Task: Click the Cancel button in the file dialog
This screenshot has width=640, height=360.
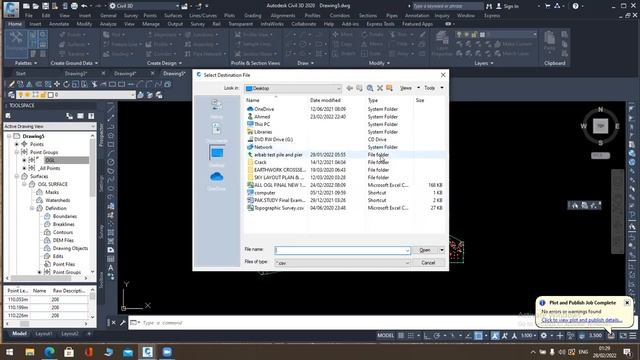Action: tap(428, 263)
